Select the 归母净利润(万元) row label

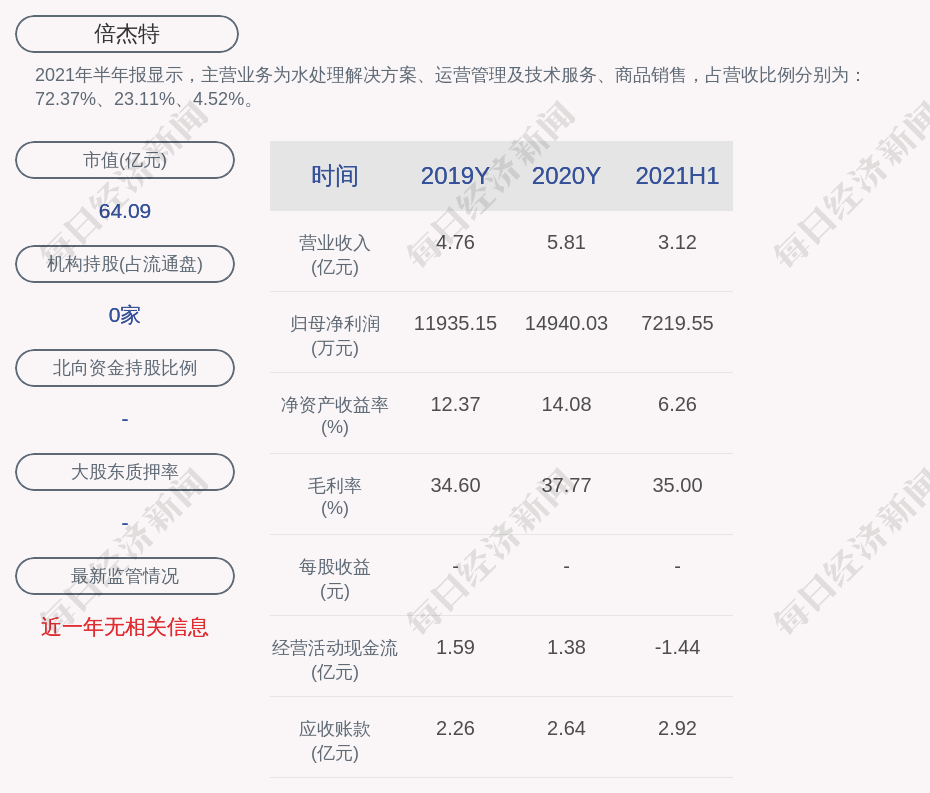tap(335, 336)
